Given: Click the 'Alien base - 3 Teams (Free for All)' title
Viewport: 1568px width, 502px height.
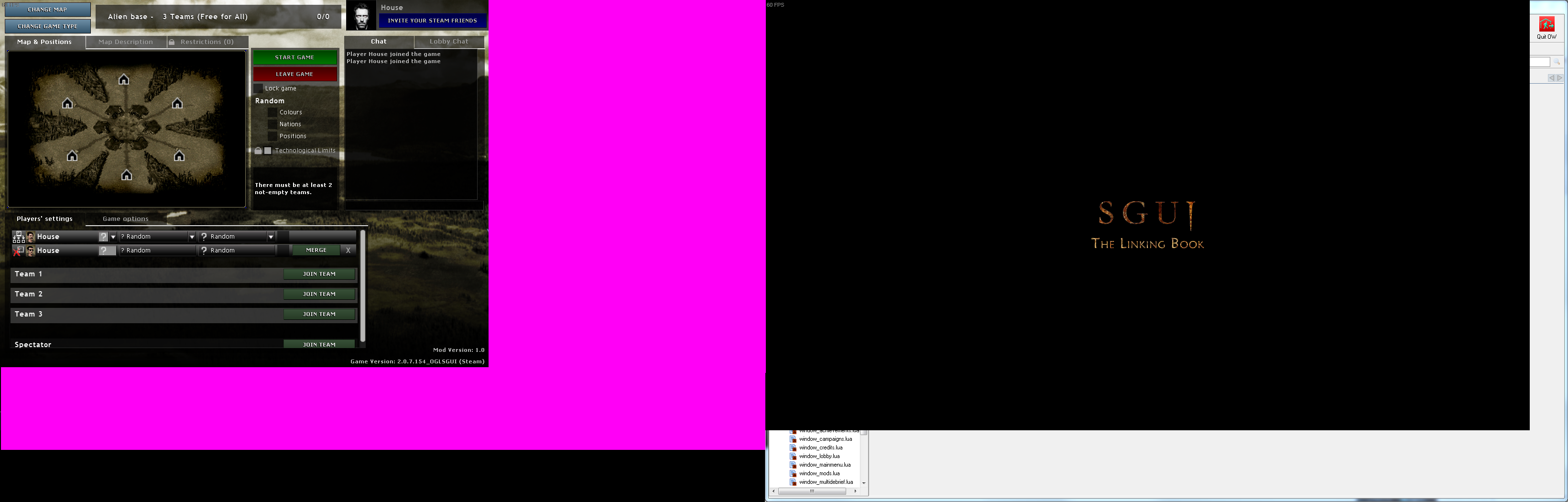Looking at the screenshot, I should click(x=178, y=16).
